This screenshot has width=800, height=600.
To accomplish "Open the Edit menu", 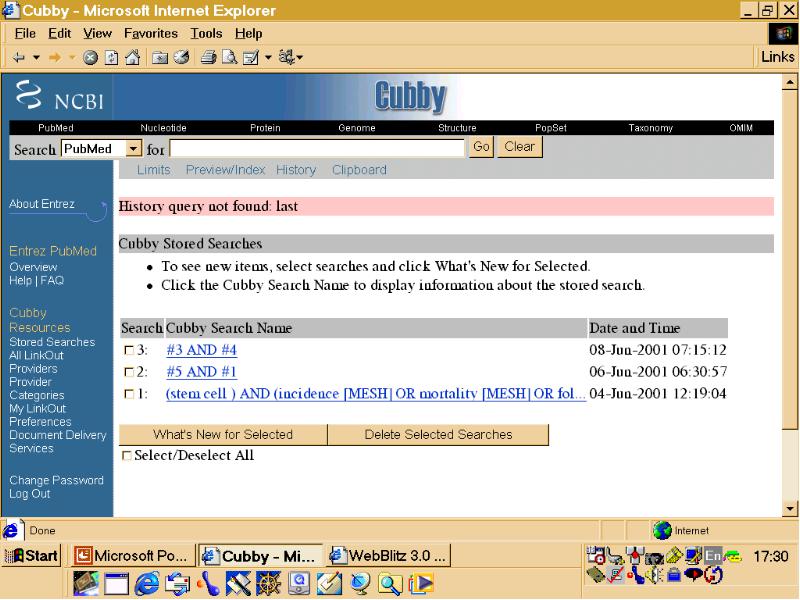I will click(60, 34).
